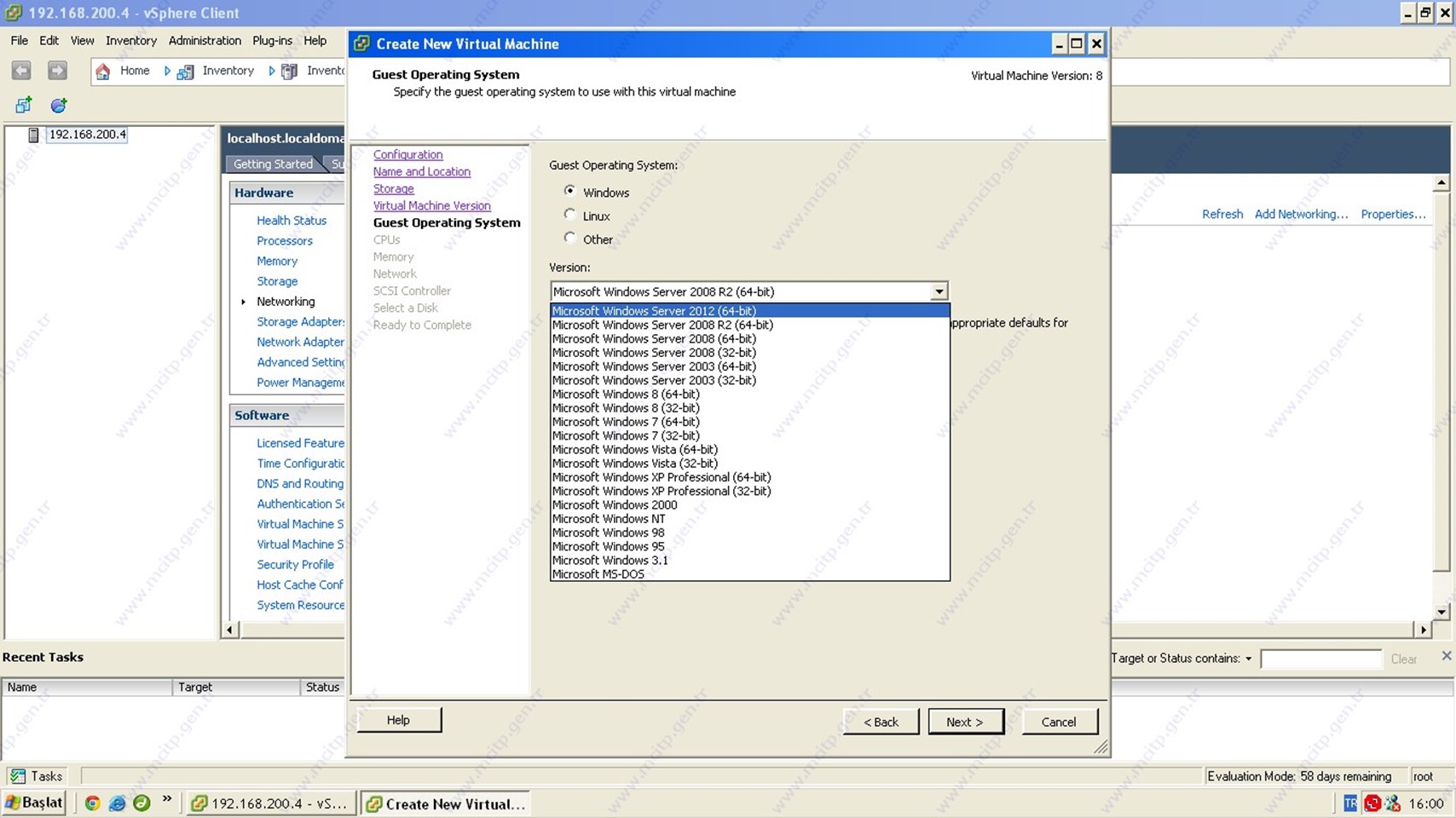Click the Inventory breadcrumb icon
The height and width of the screenshot is (818, 1456).
pyautogui.click(x=185, y=72)
